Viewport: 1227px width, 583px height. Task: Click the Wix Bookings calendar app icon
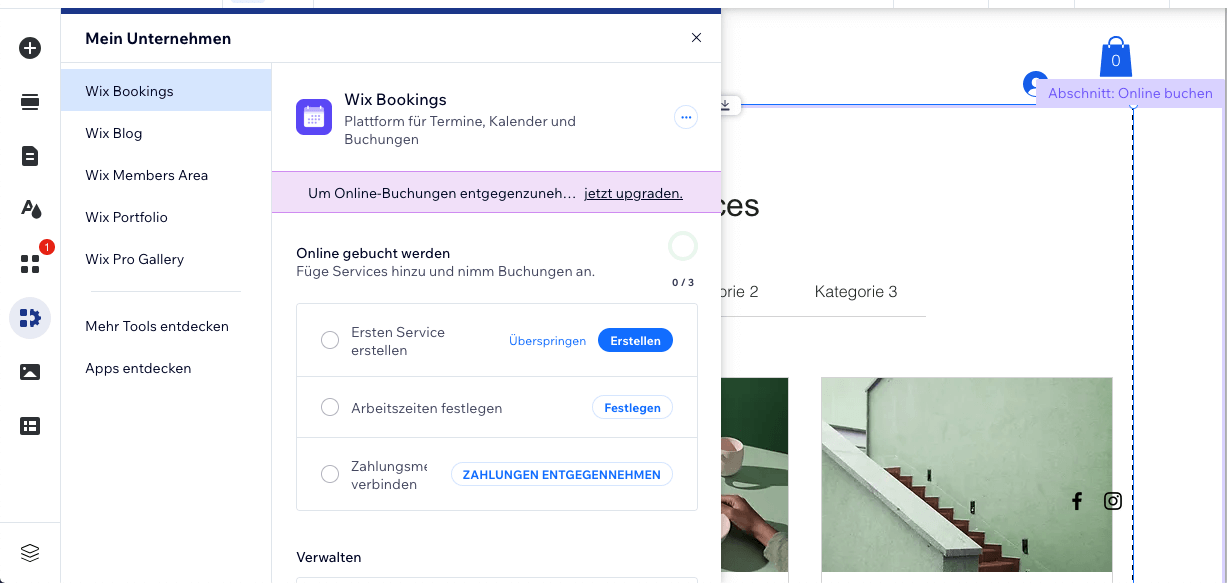point(314,117)
